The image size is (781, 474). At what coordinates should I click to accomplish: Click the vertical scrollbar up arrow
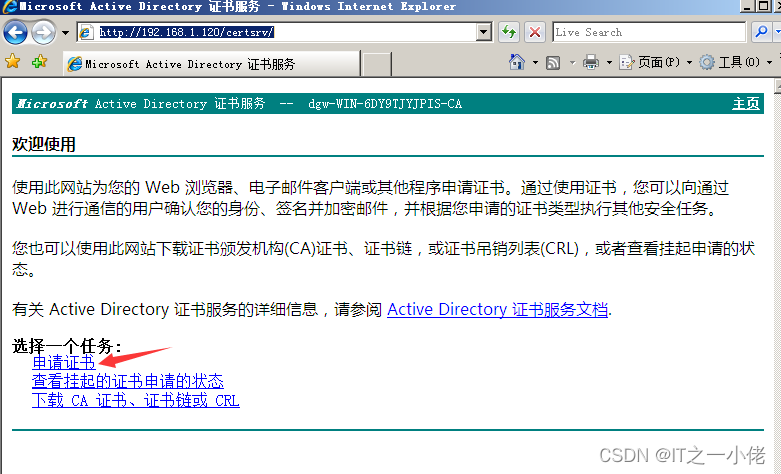(778, 86)
